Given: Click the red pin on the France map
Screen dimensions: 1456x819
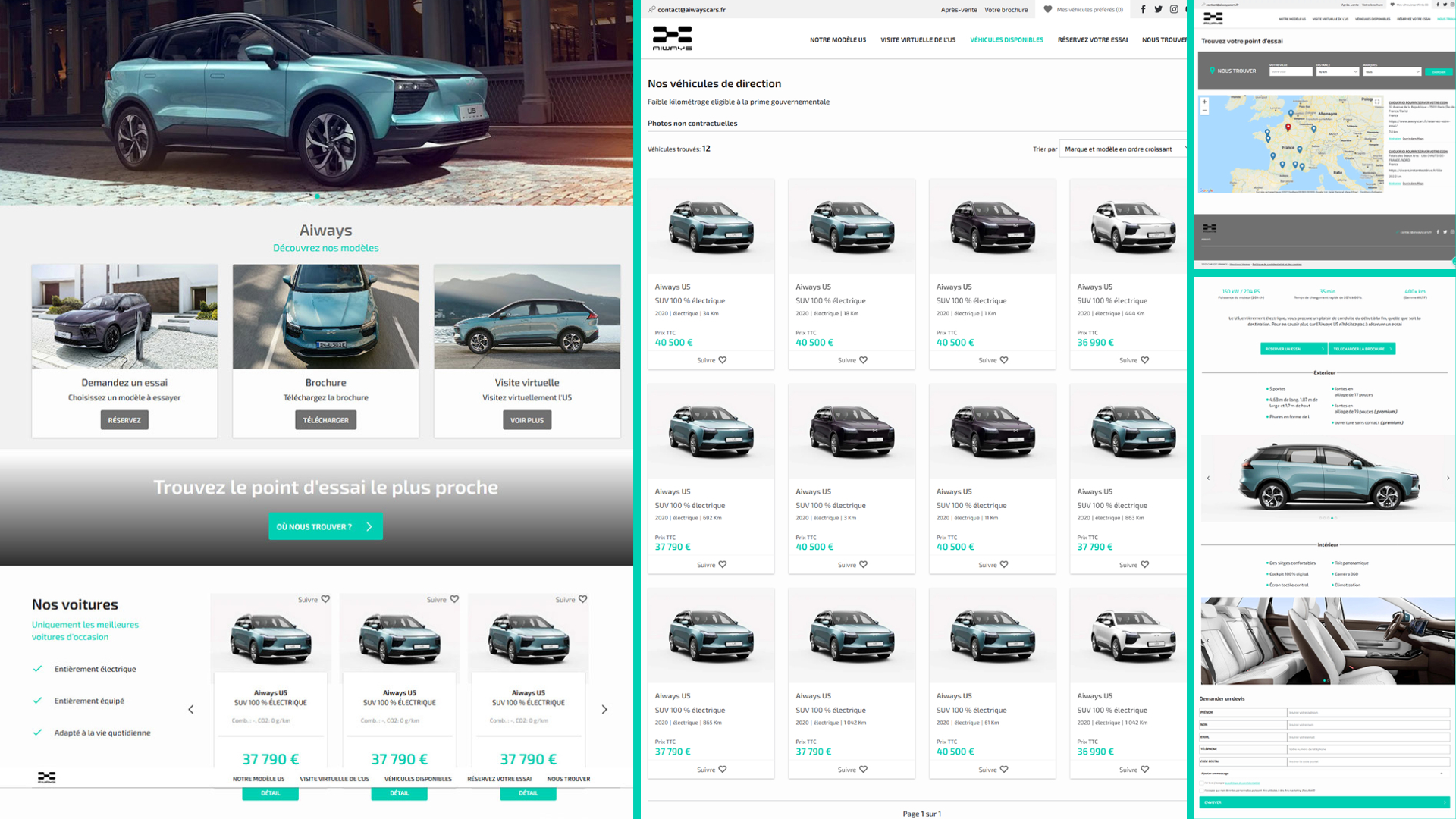Looking at the screenshot, I should pos(1288,127).
